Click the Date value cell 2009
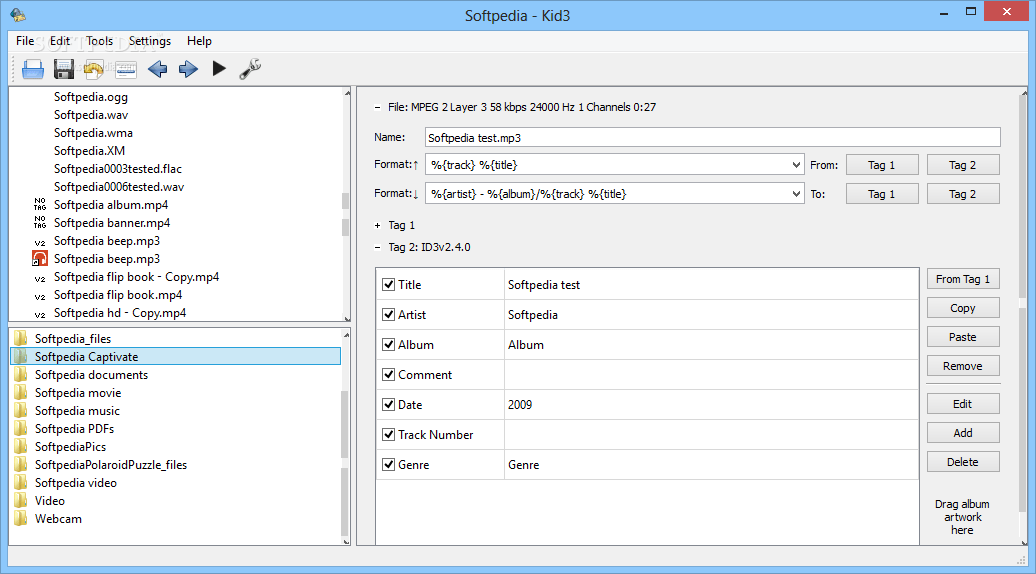This screenshot has width=1036, height=574. (x=712, y=405)
